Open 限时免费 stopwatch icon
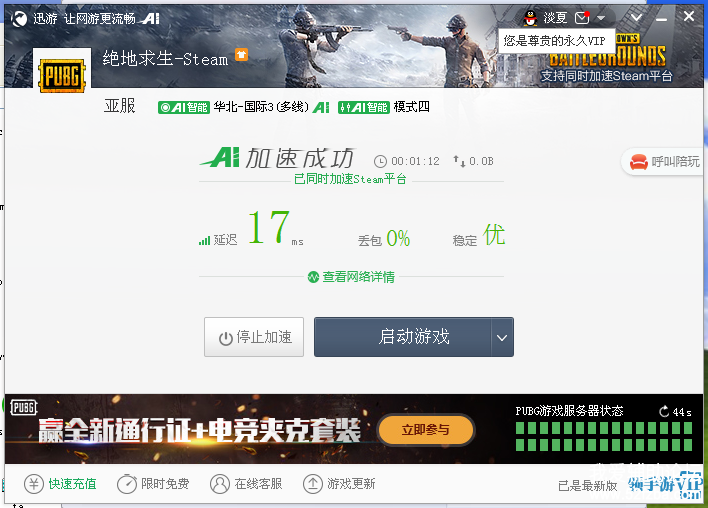708x508 pixels. pos(127,484)
